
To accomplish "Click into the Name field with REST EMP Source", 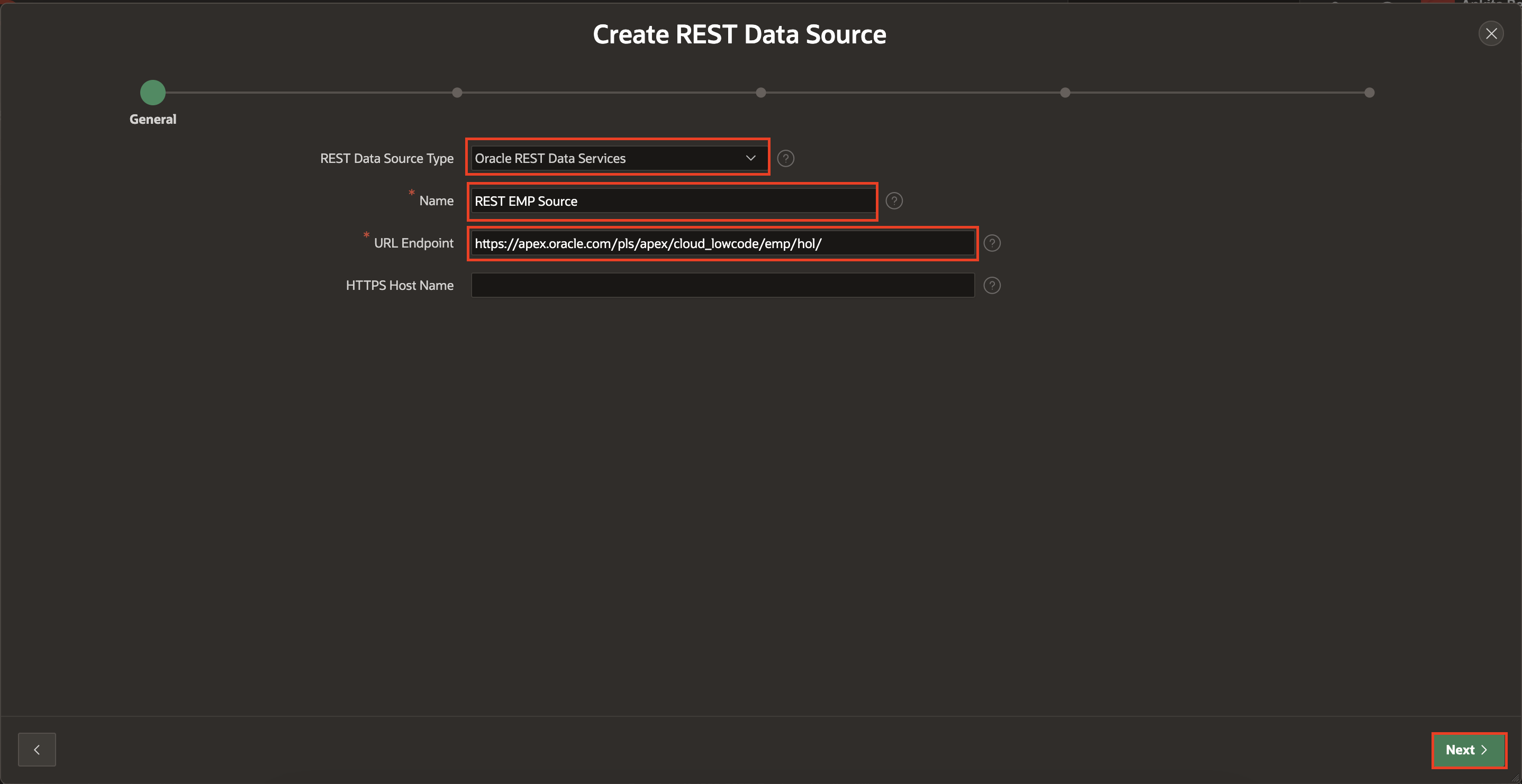I will click(673, 201).
